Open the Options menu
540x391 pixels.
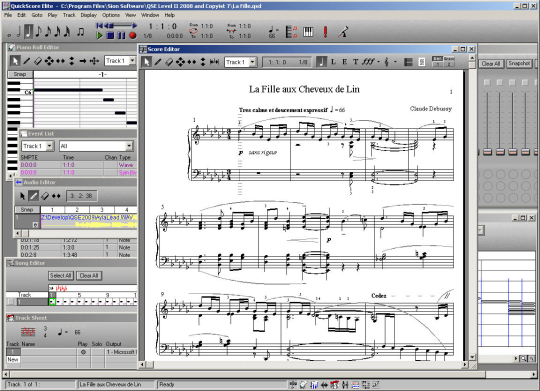pyautogui.click(x=111, y=15)
